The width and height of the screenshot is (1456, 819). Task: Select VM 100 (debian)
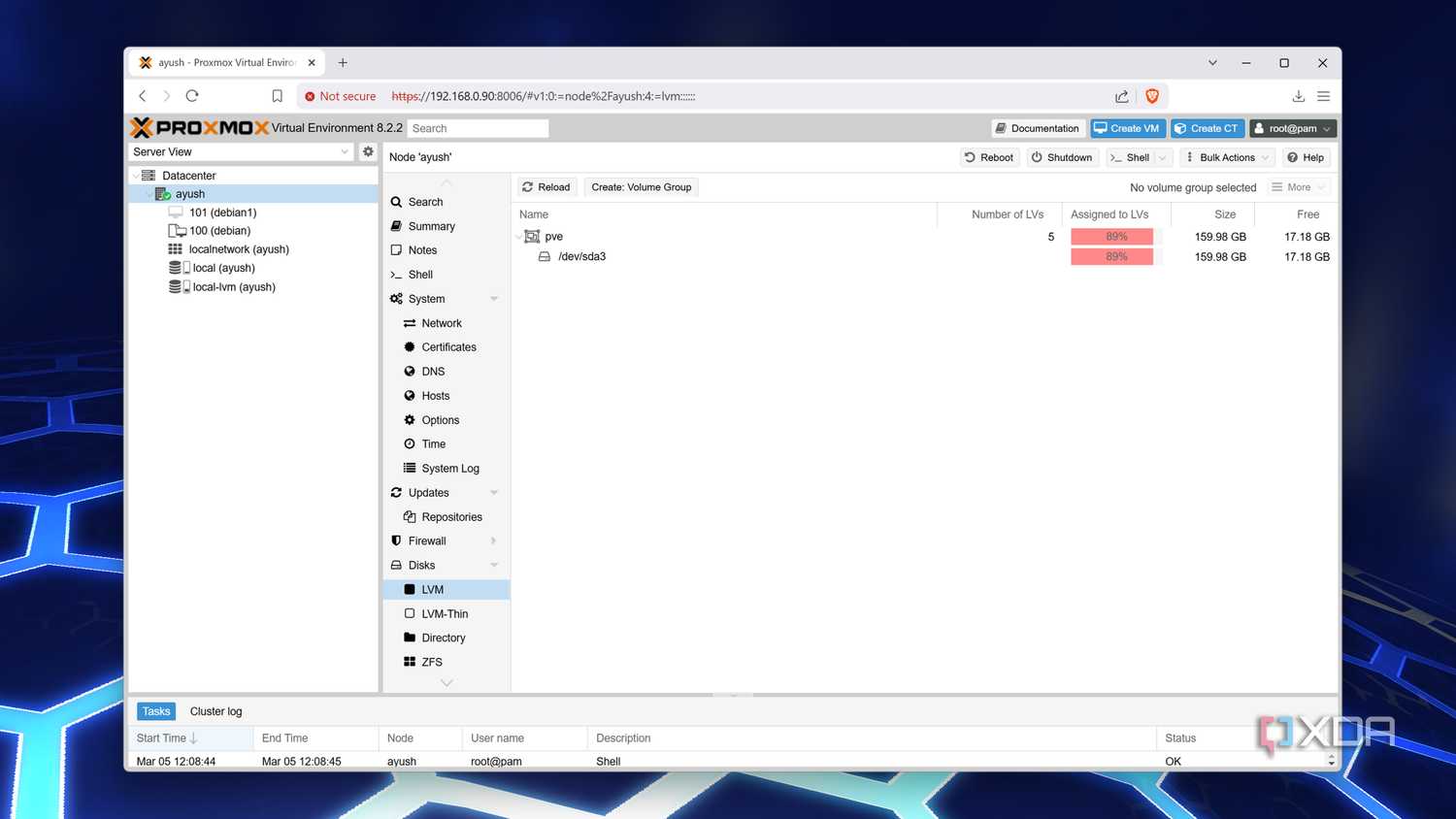[219, 231]
